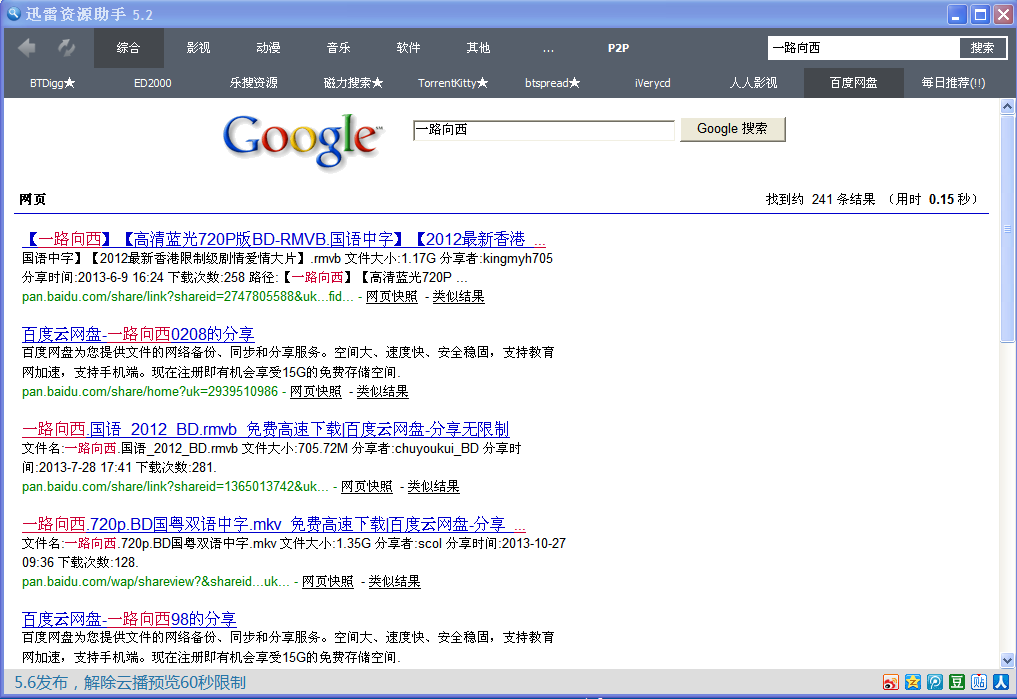
Task: Open 网页快照 for wap/shareview result
Action: (328, 582)
